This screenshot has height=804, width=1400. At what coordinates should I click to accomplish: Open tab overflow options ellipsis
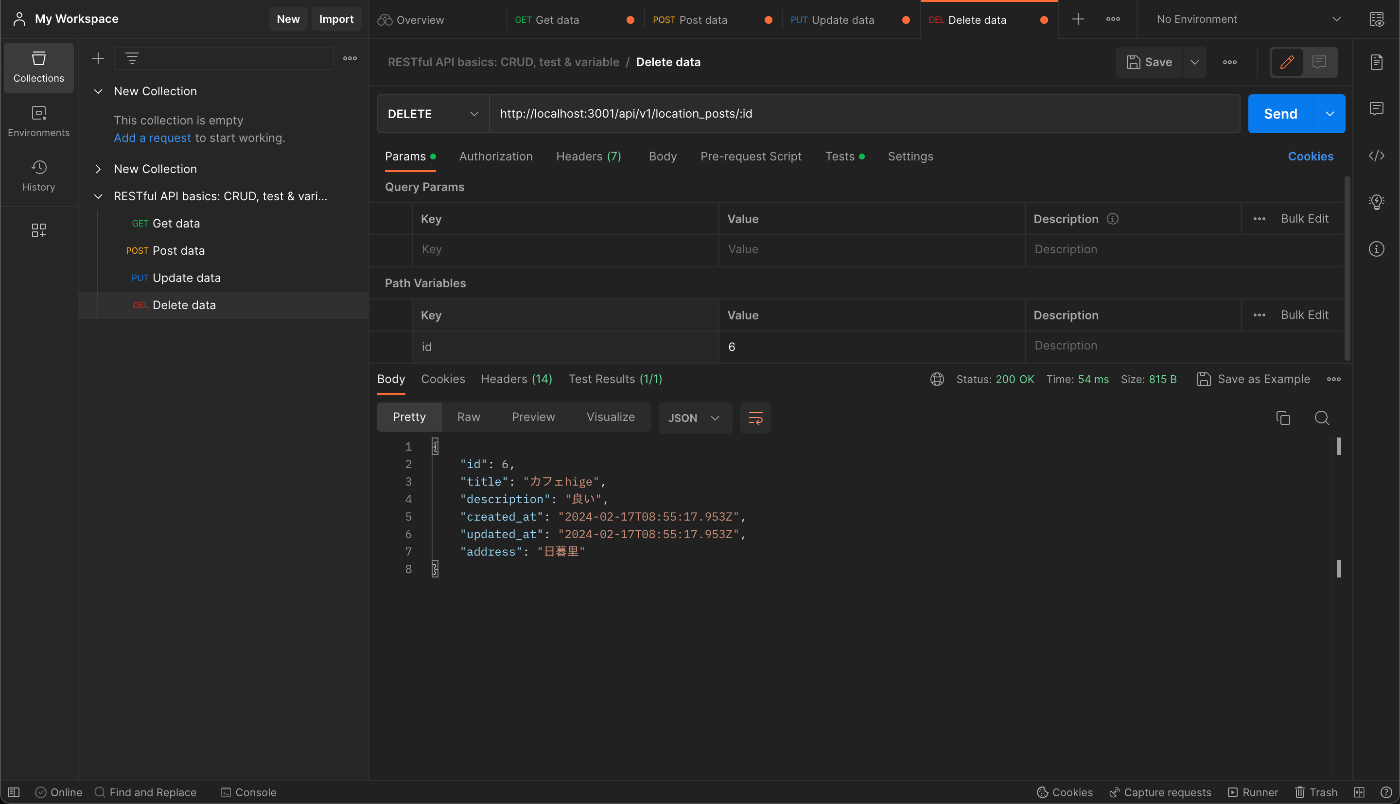1113,19
